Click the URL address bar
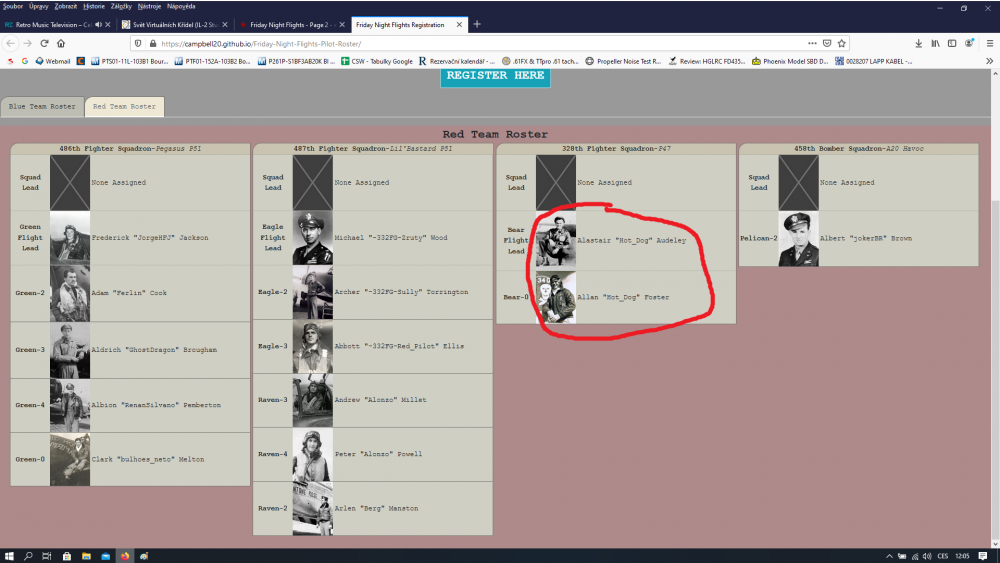1000x563 pixels. 480,43
